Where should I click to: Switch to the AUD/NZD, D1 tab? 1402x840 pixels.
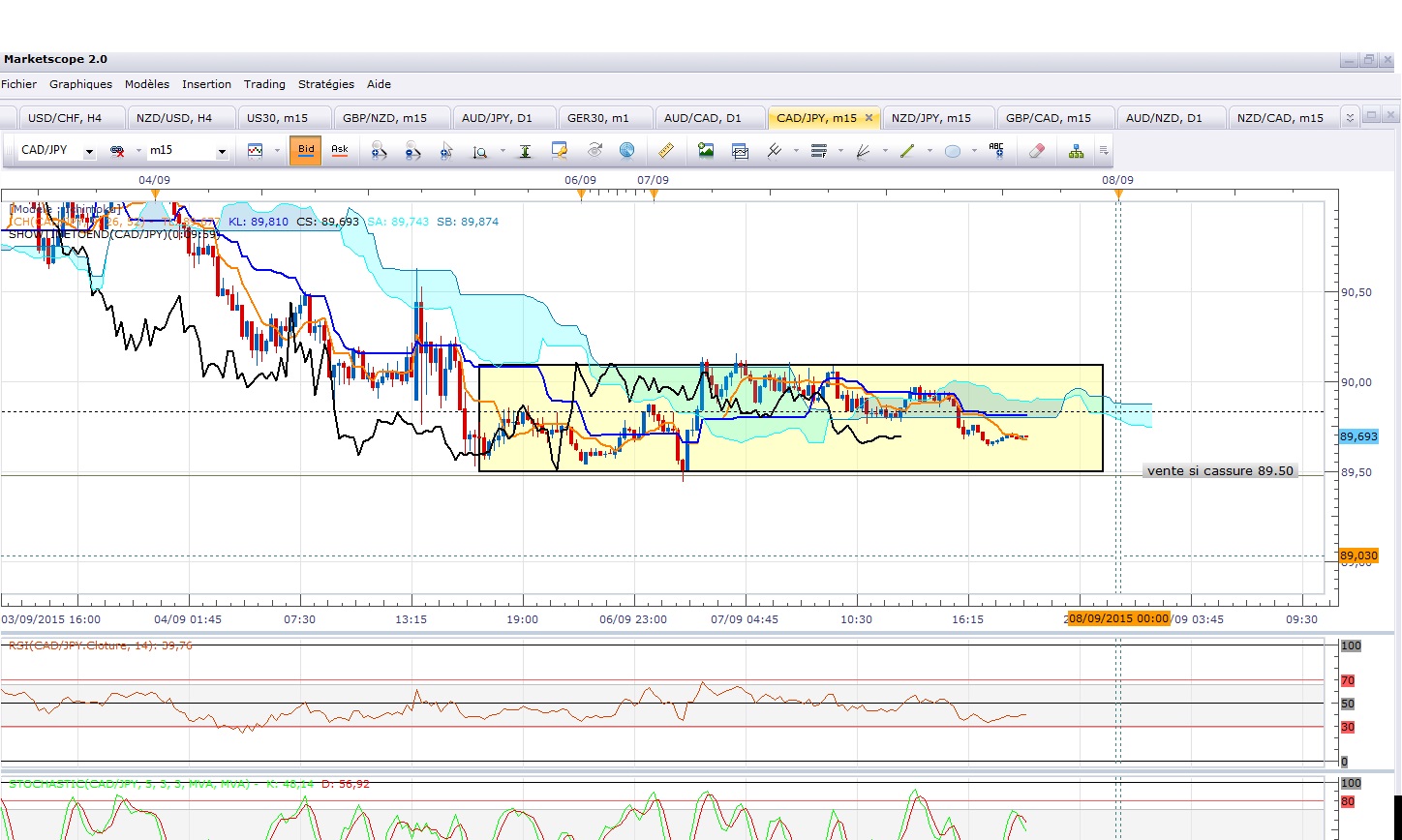click(x=1172, y=118)
